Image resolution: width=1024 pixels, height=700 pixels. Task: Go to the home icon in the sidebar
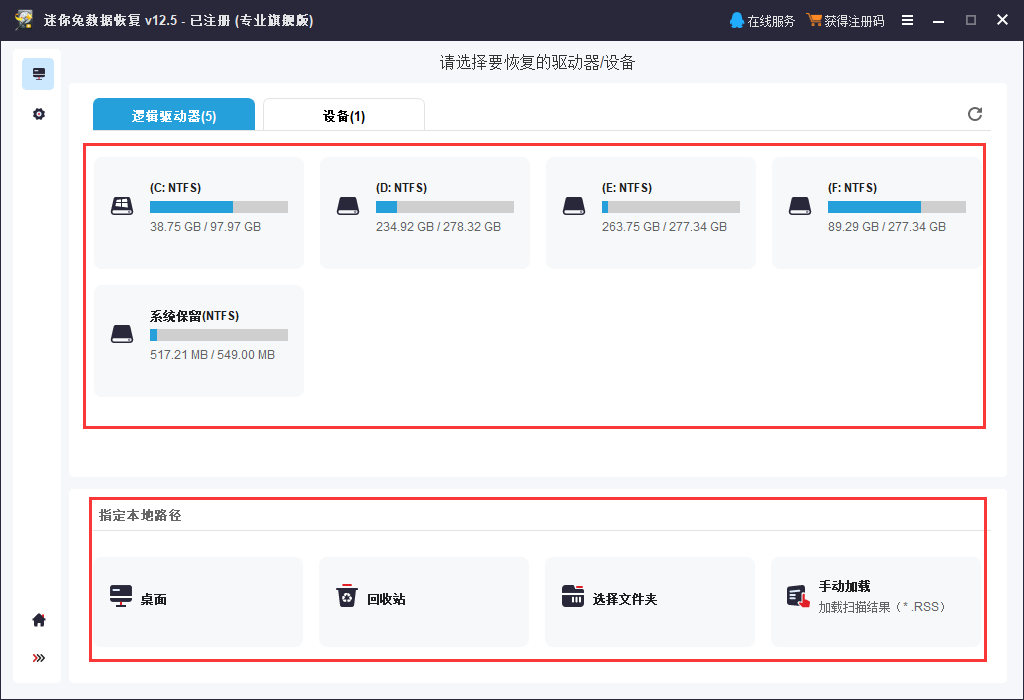coord(39,620)
